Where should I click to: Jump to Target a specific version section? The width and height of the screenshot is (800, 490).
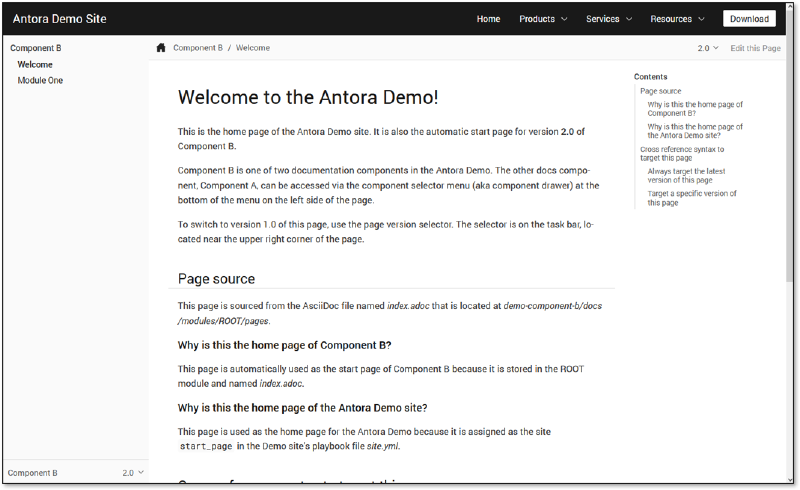[691, 198]
